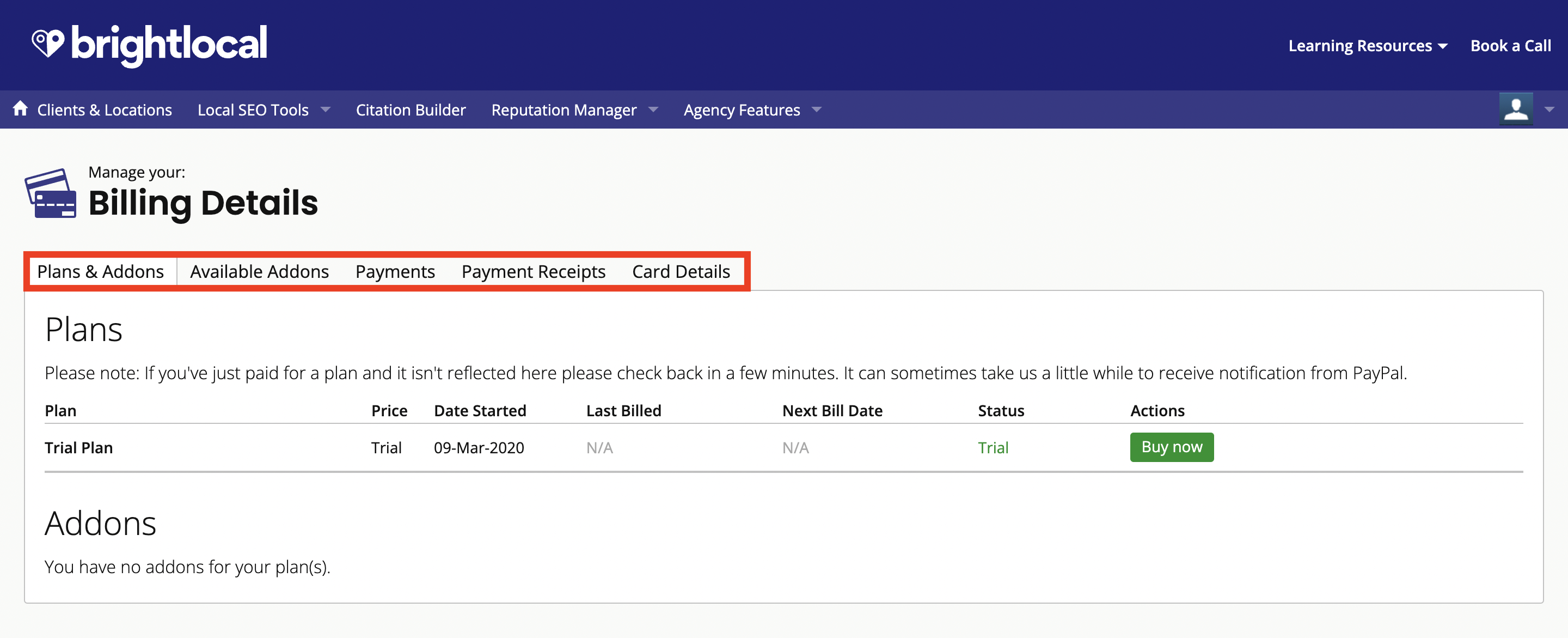Click the Trial Plan row name
This screenshot has height=638, width=1568.
coord(78,448)
